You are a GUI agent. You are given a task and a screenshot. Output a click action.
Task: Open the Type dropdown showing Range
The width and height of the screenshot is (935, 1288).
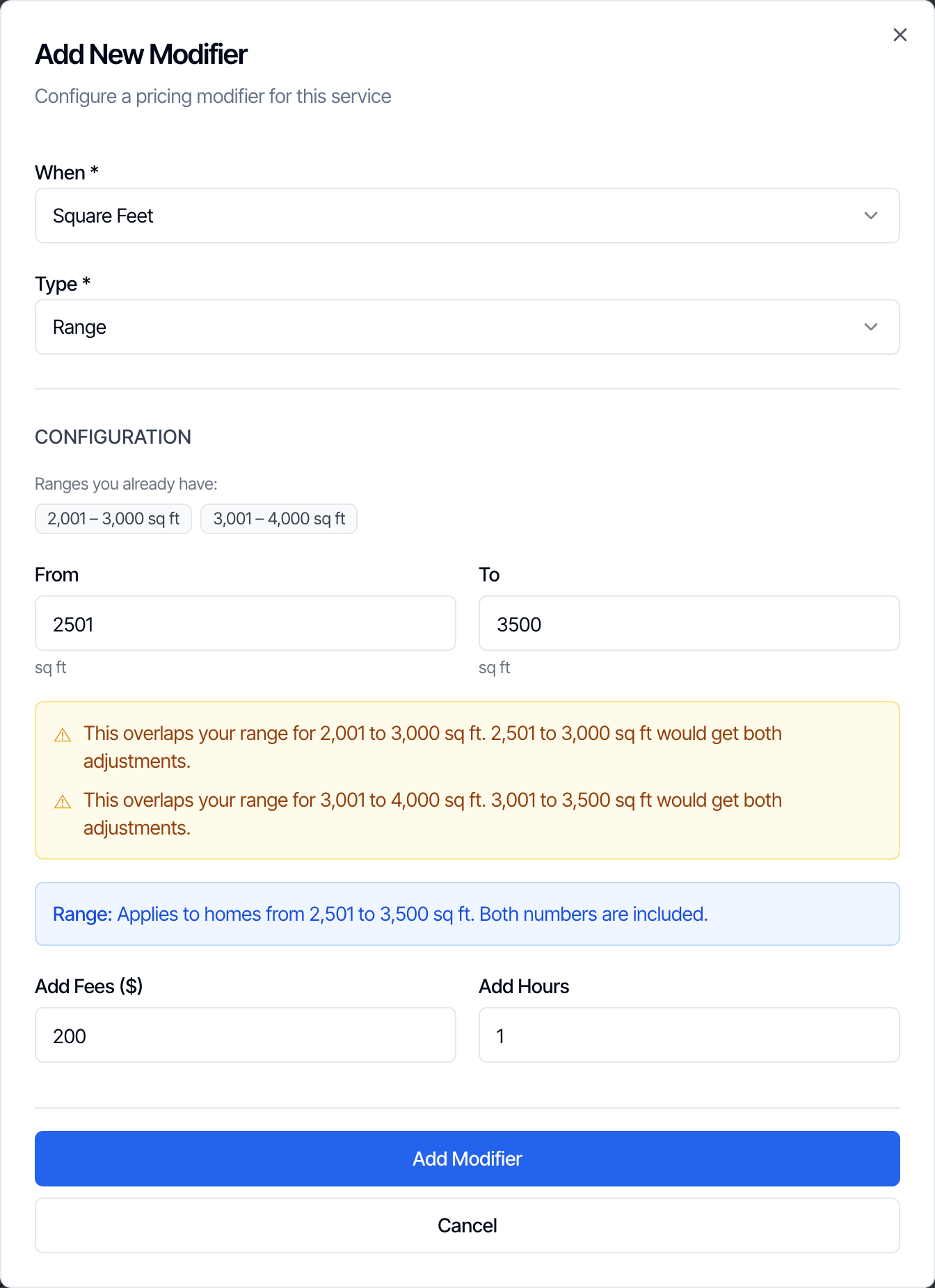467,327
